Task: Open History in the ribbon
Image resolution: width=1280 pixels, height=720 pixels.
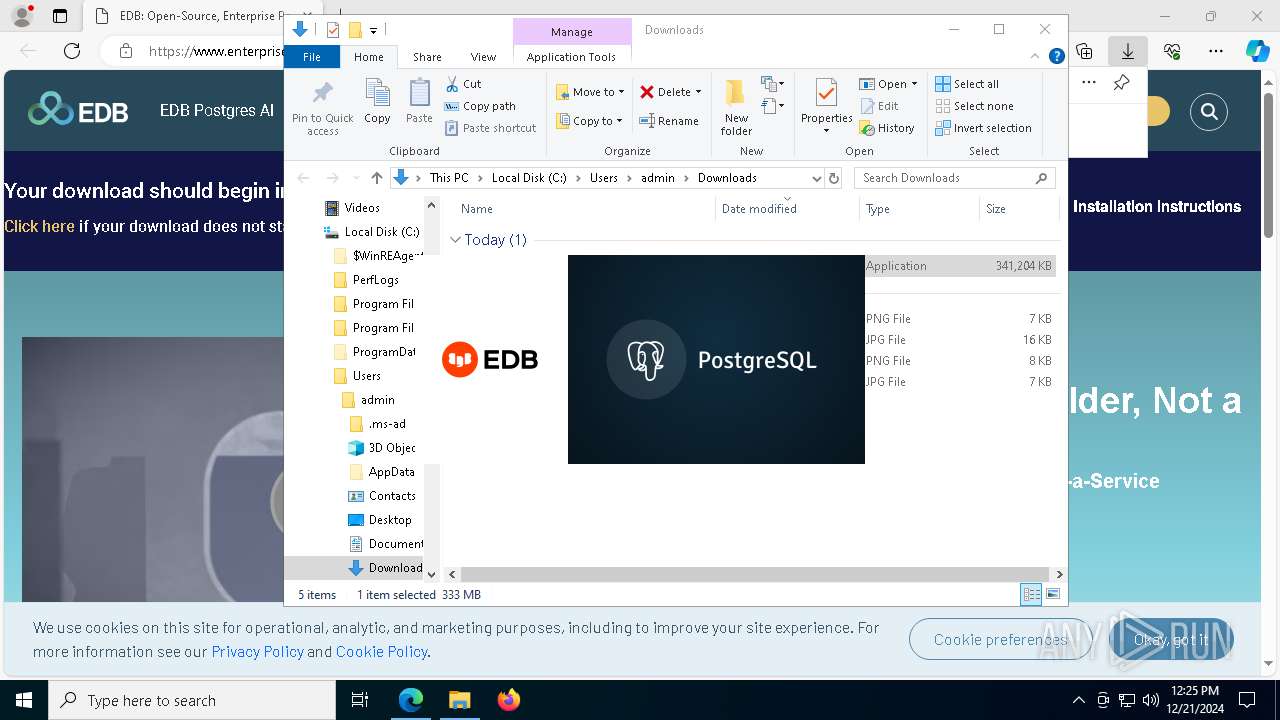Action: (x=887, y=128)
